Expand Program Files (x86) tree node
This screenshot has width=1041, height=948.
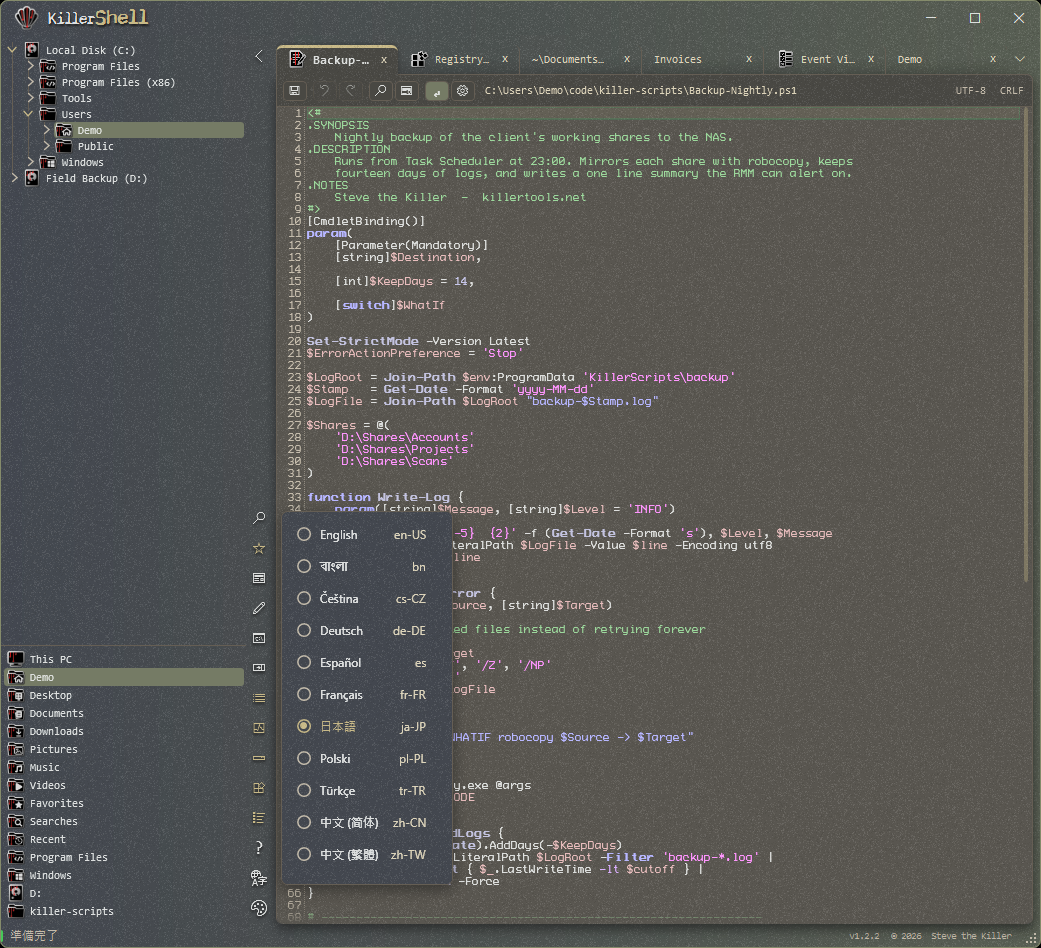(30, 82)
